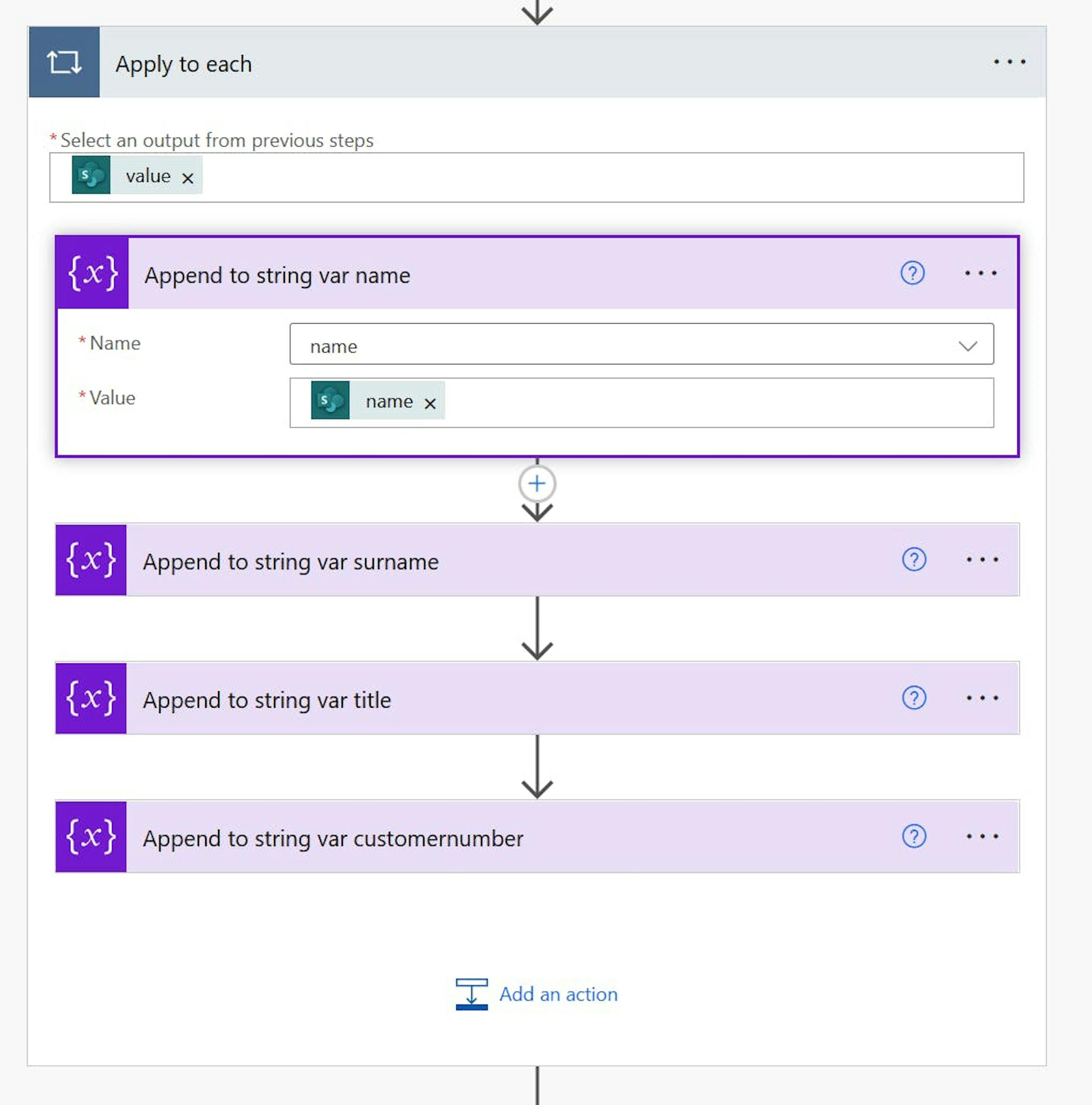Collapse the Apply to each header
Screen dimensions: 1092x1105
[537, 62]
